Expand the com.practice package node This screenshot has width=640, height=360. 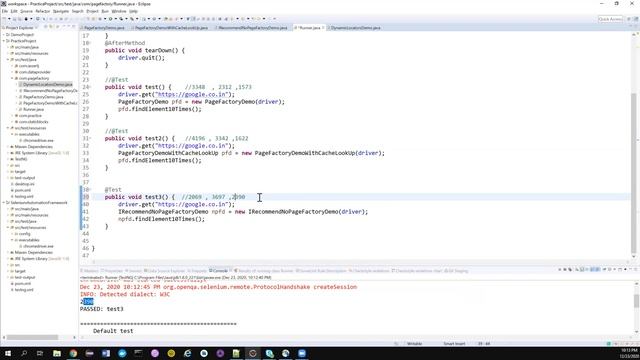pos(12,116)
